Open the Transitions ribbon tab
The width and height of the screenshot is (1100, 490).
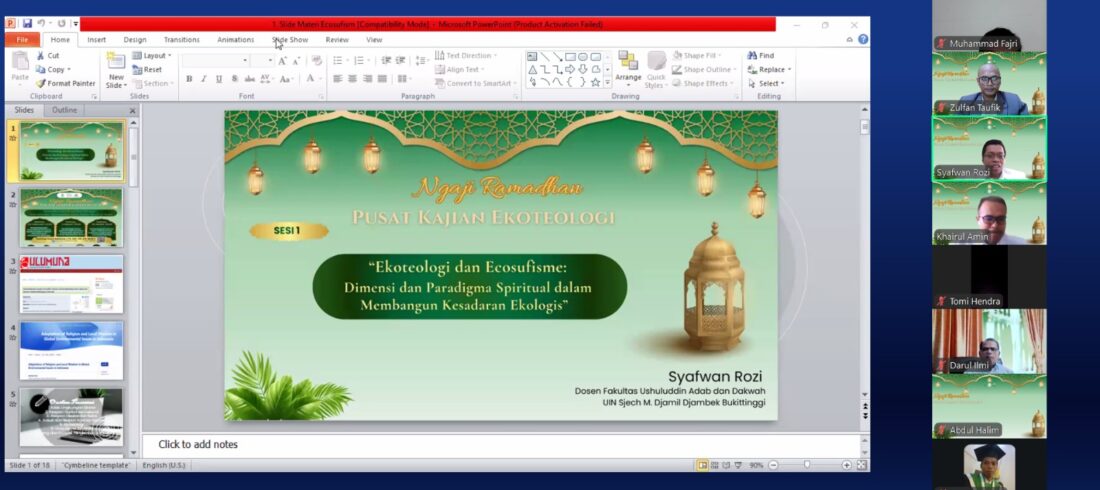pos(181,40)
